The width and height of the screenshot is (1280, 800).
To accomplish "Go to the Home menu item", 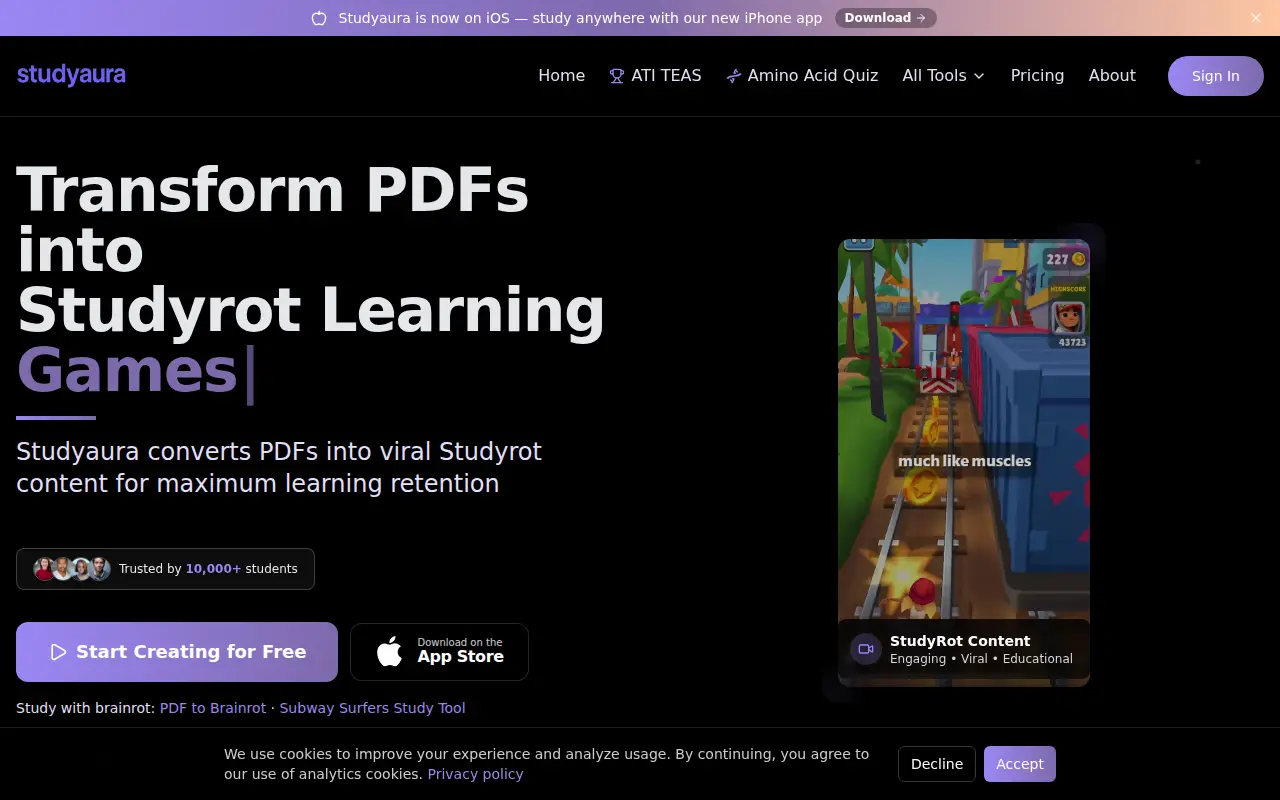I will 561,76.
